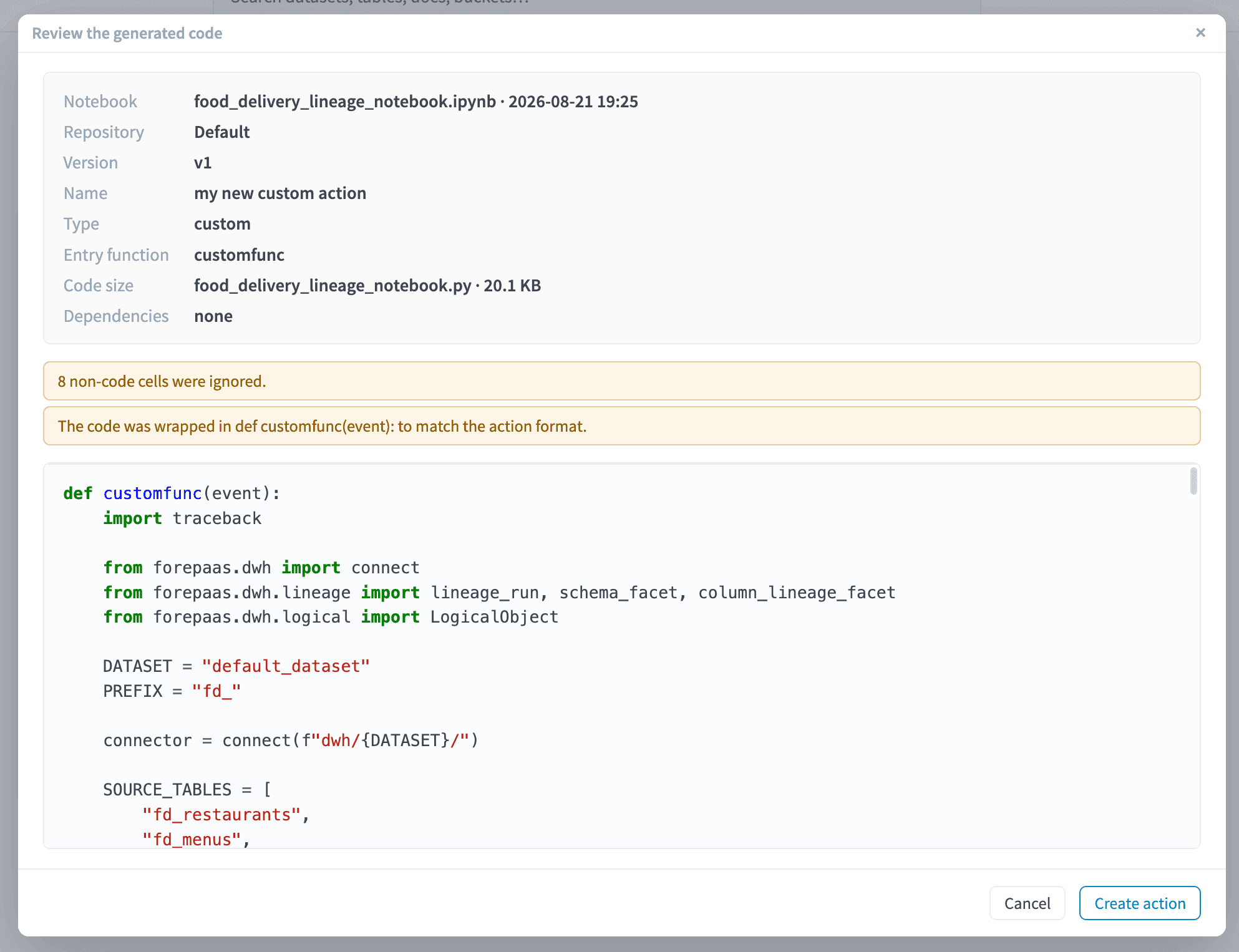Click the code preview scrollbar thumb
This screenshot has height=952, width=1239.
[x=1193, y=481]
